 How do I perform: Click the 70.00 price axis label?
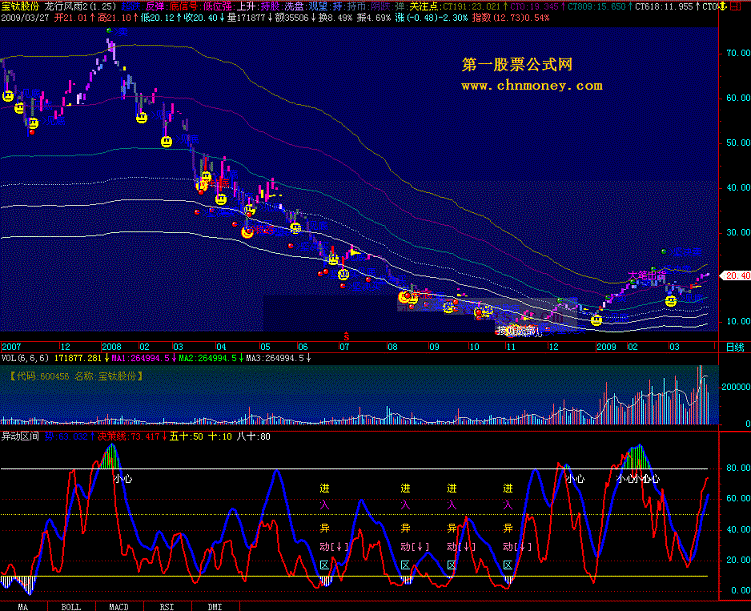[738, 53]
